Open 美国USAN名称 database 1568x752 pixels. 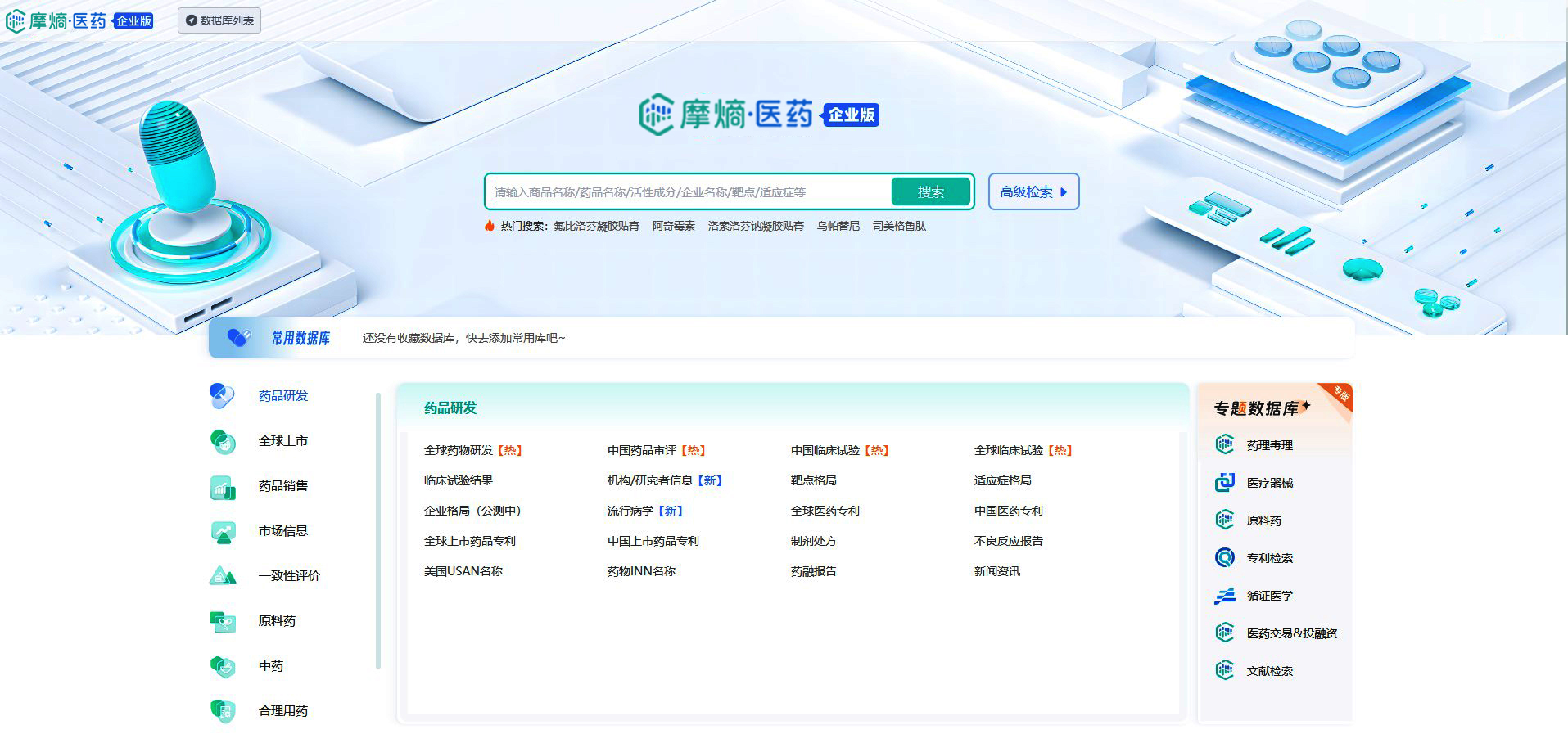(x=463, y=571)
